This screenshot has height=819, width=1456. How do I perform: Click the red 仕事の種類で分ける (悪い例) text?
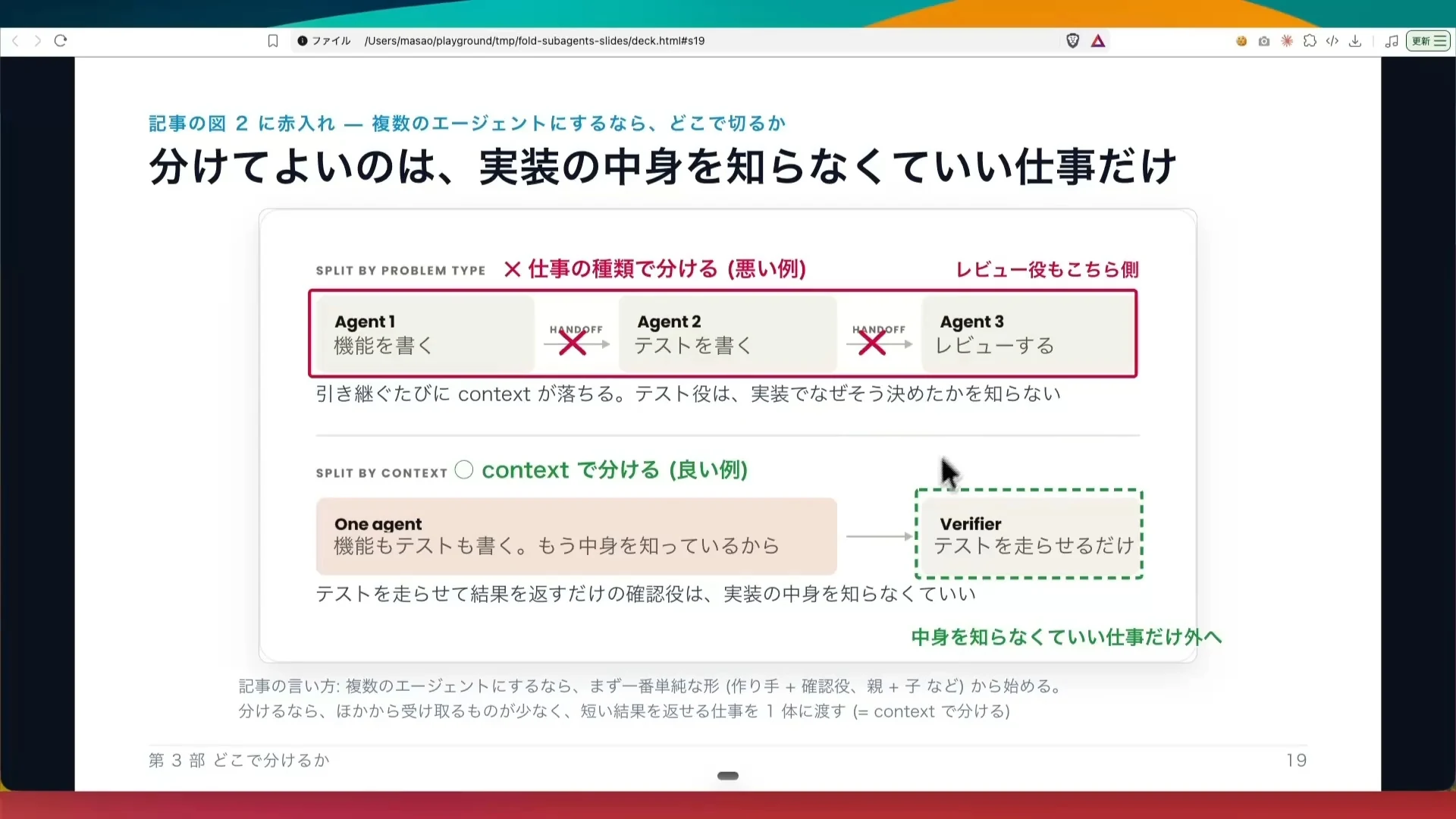tap(655, 268)
